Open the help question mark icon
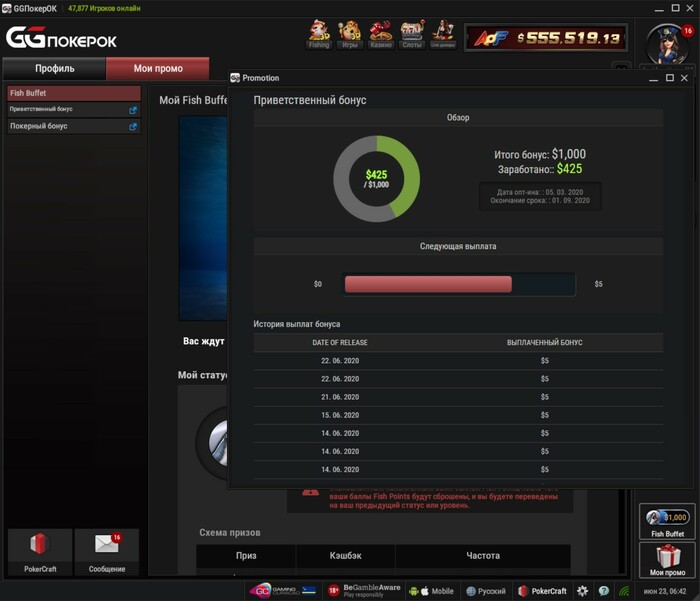 coord(604,591)
